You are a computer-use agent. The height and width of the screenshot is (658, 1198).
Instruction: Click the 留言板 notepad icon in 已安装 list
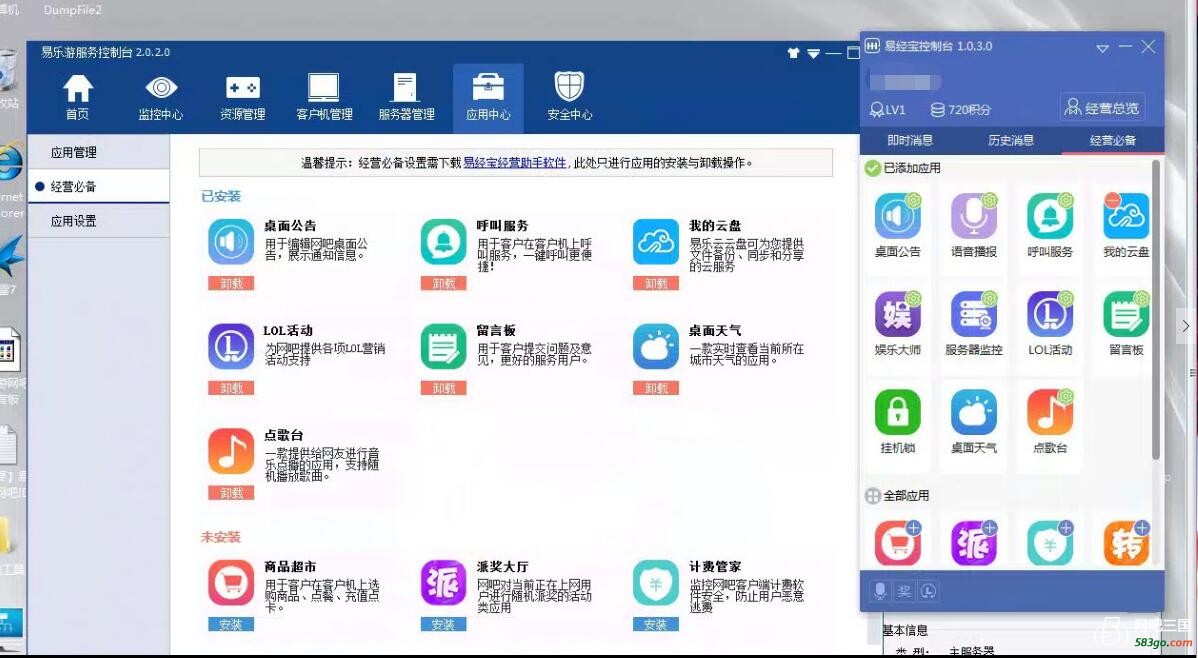pos(443,347)
